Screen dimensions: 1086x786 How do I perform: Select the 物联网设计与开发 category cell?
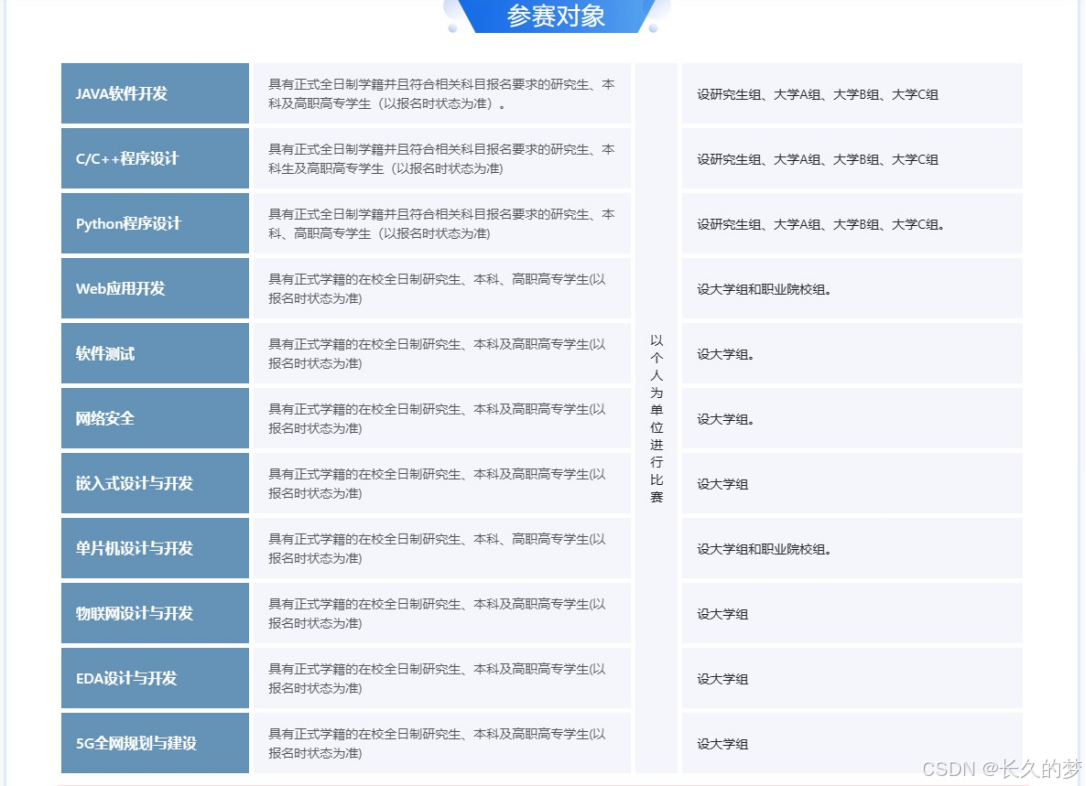(155, 614)
